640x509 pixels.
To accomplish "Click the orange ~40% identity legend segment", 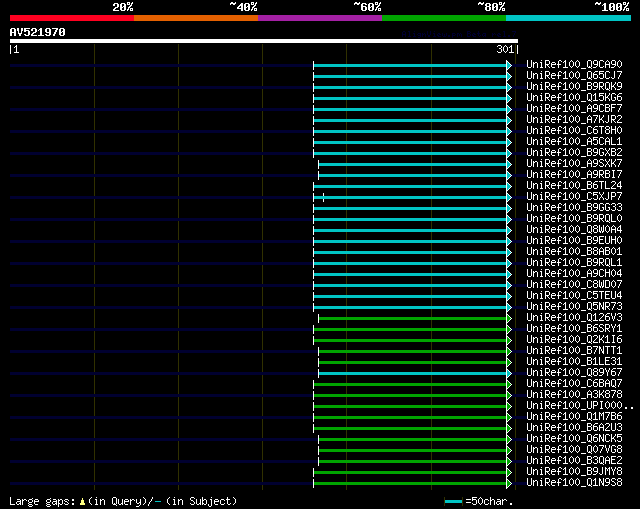I will [196, 18].
